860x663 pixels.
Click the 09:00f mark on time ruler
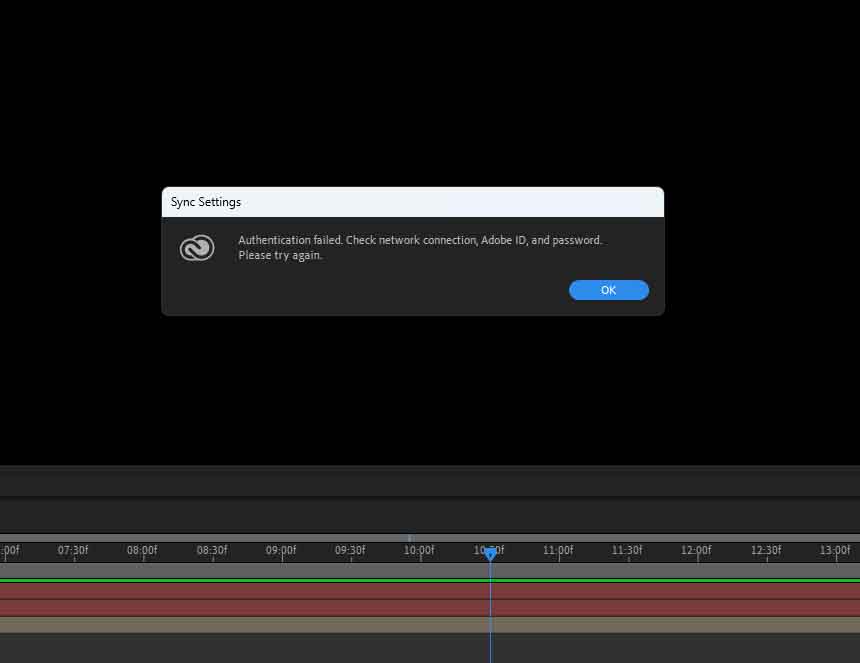(281, 550)
